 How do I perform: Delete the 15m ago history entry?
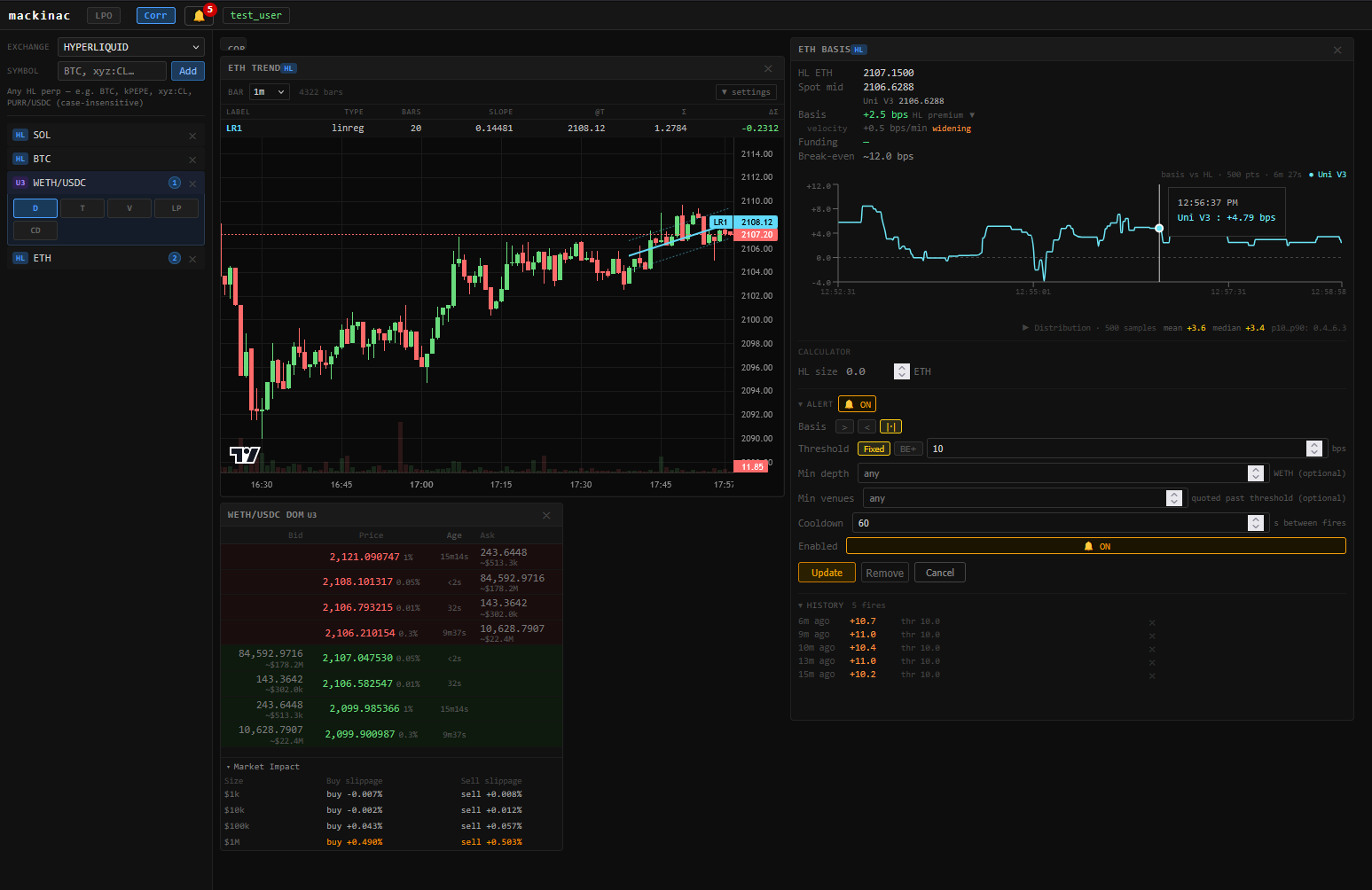coord(1152,675)
